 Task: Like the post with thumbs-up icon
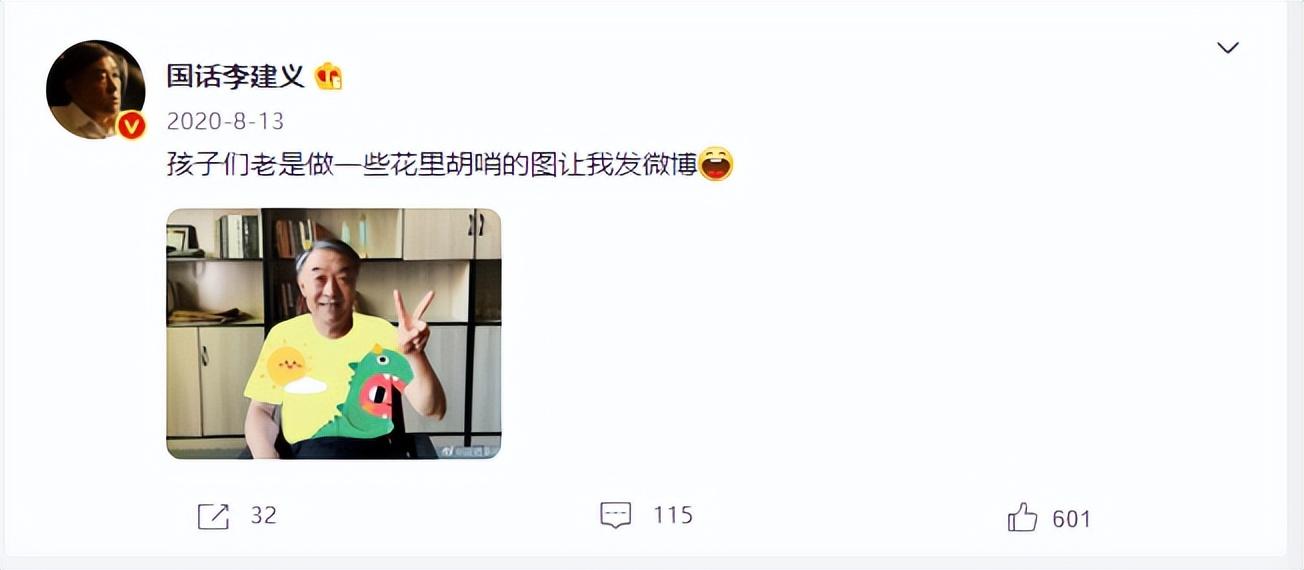[1022, 517]
